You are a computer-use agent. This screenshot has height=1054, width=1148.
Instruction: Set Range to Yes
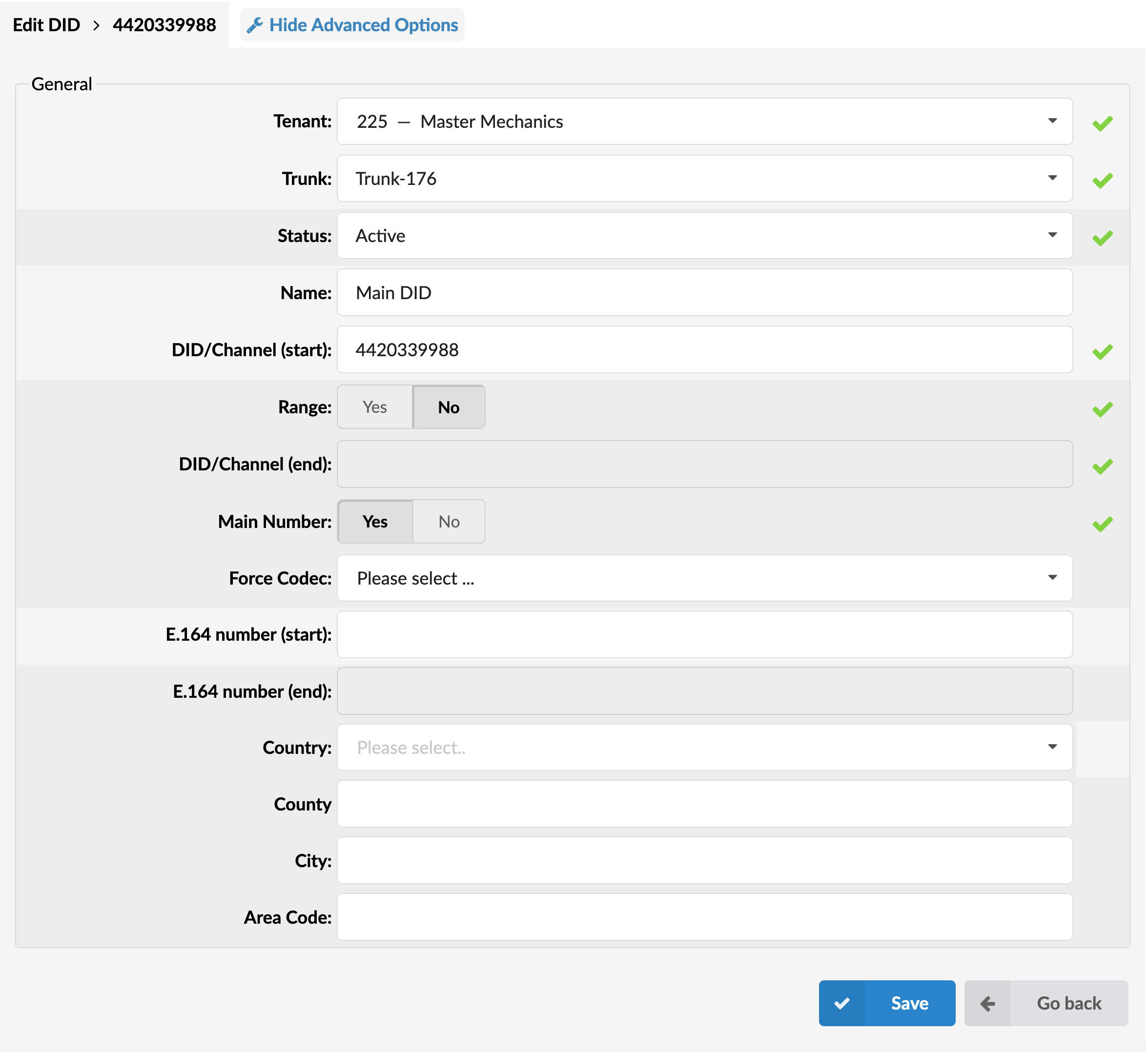coord(375,408)
